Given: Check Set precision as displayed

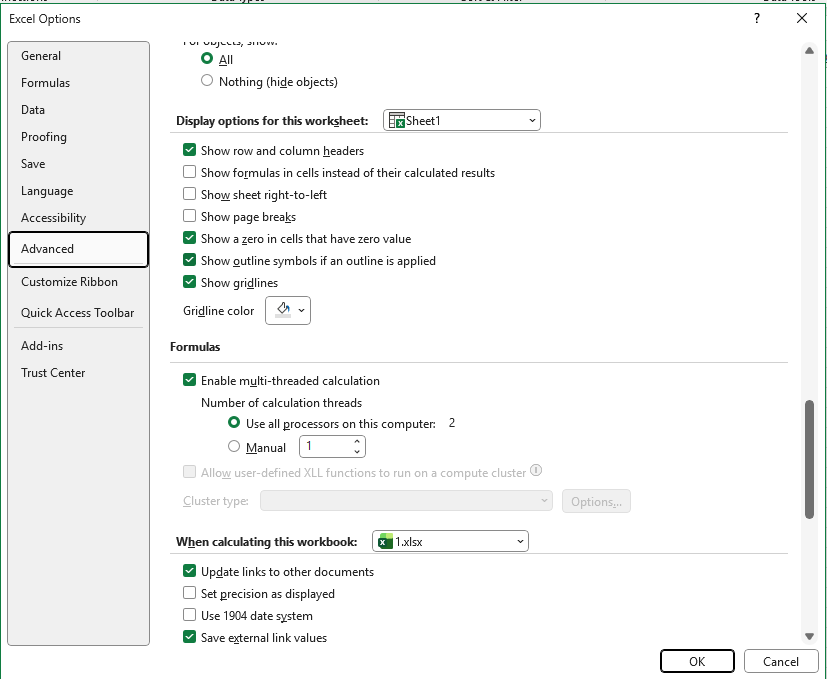Looking at the screenshot, I should coord(189,593).
